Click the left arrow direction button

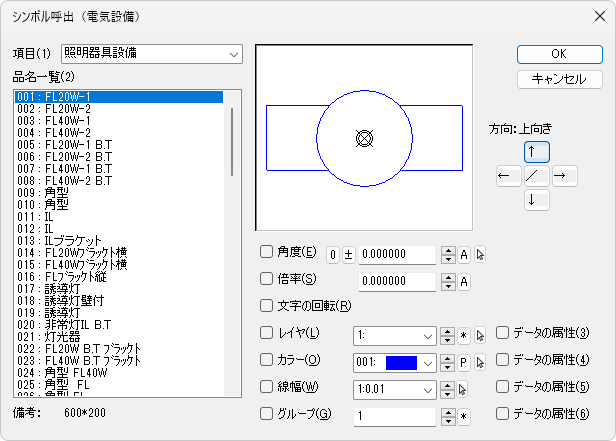pyautogui.click(x=508, y=176)
